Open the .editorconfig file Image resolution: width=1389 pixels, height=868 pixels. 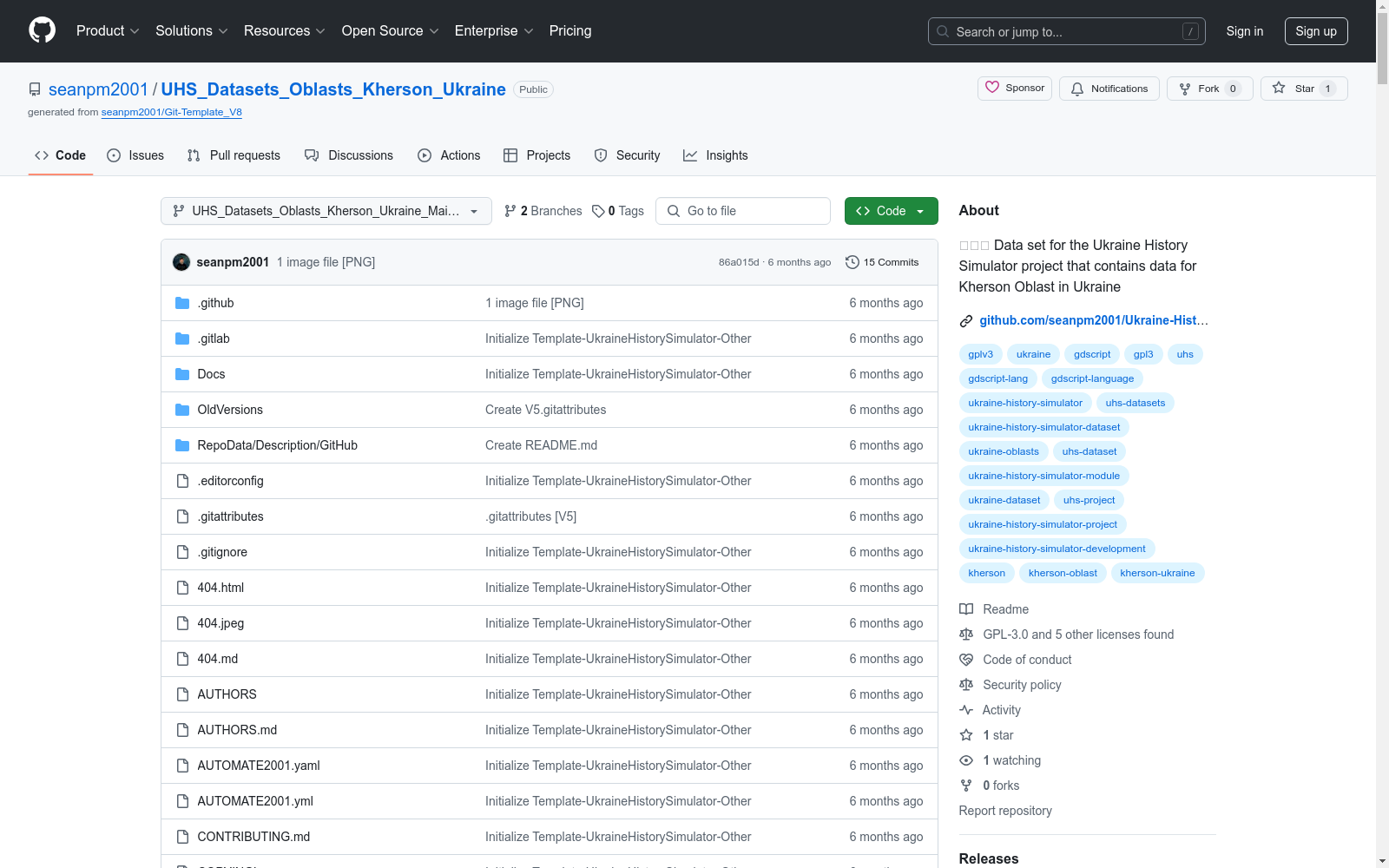230,481
